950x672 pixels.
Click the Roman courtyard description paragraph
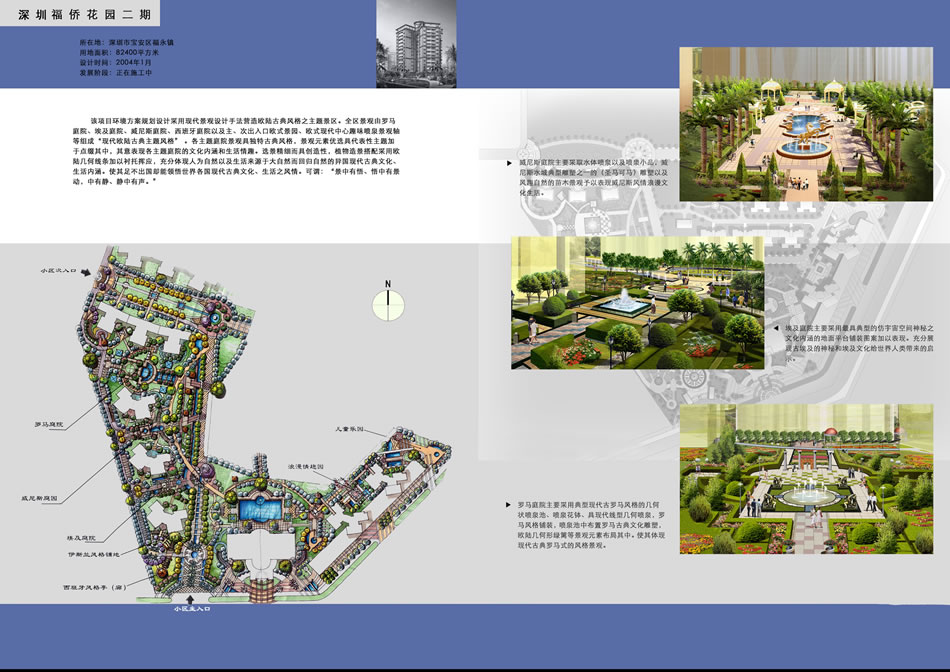pos(591,525)
